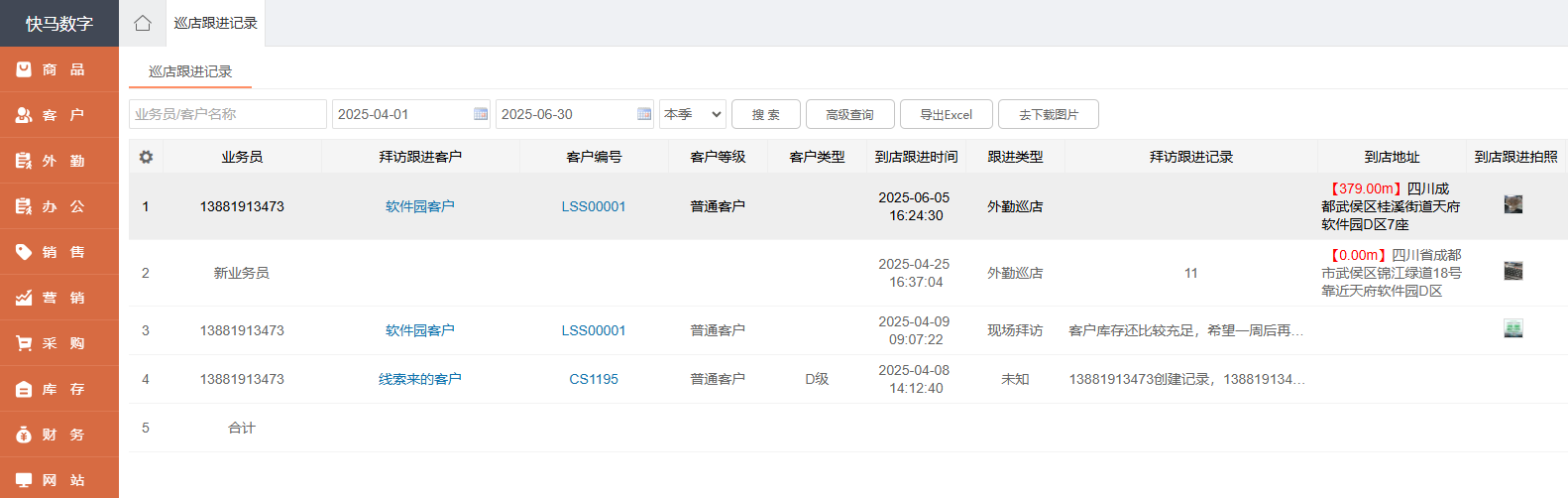This screenshot has width=1568, height=498.
Task: Open 线索来的客户 customer link
Action: (420, 379)
